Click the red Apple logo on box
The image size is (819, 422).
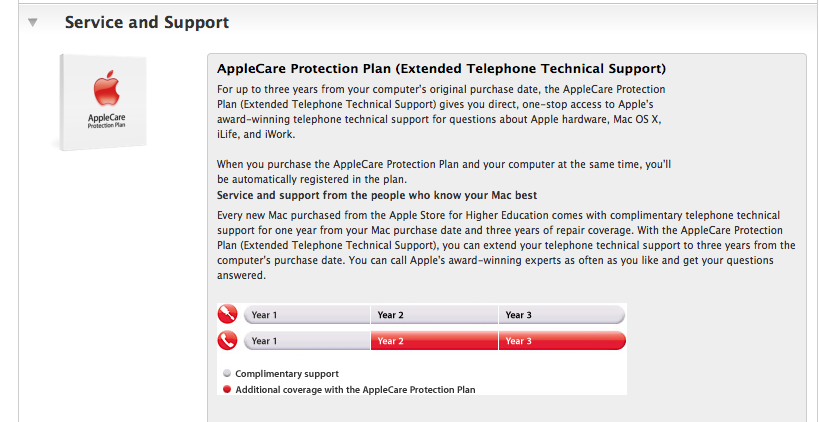(107, 89)
